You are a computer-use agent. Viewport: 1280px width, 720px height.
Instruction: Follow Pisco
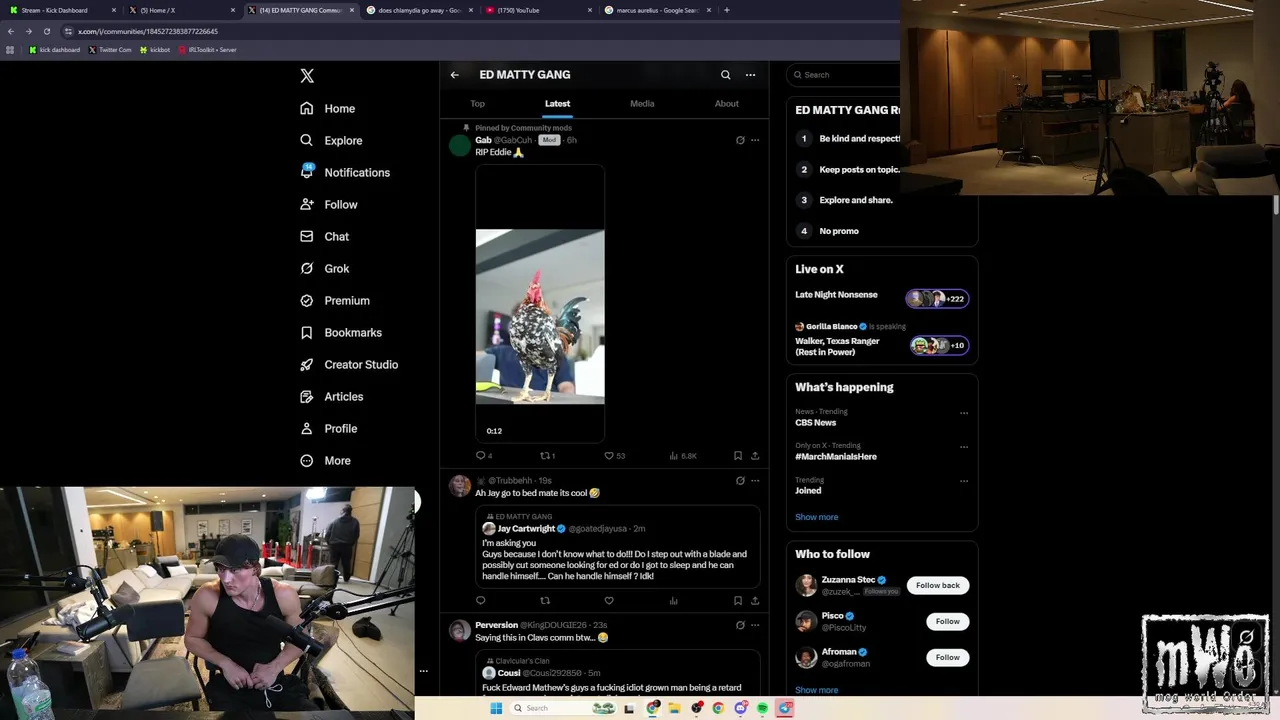[x=947, y=621]
